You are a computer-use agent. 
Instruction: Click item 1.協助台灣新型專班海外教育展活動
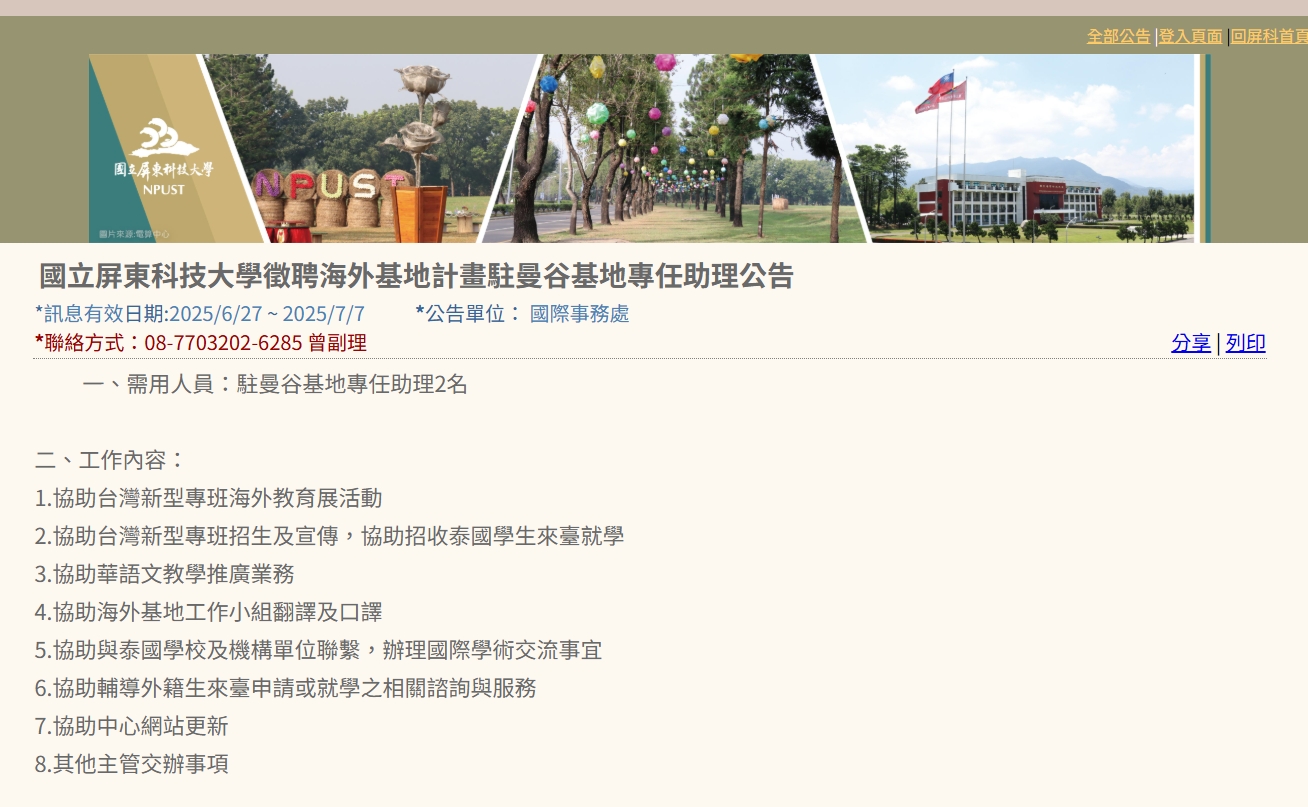point(208,499)
